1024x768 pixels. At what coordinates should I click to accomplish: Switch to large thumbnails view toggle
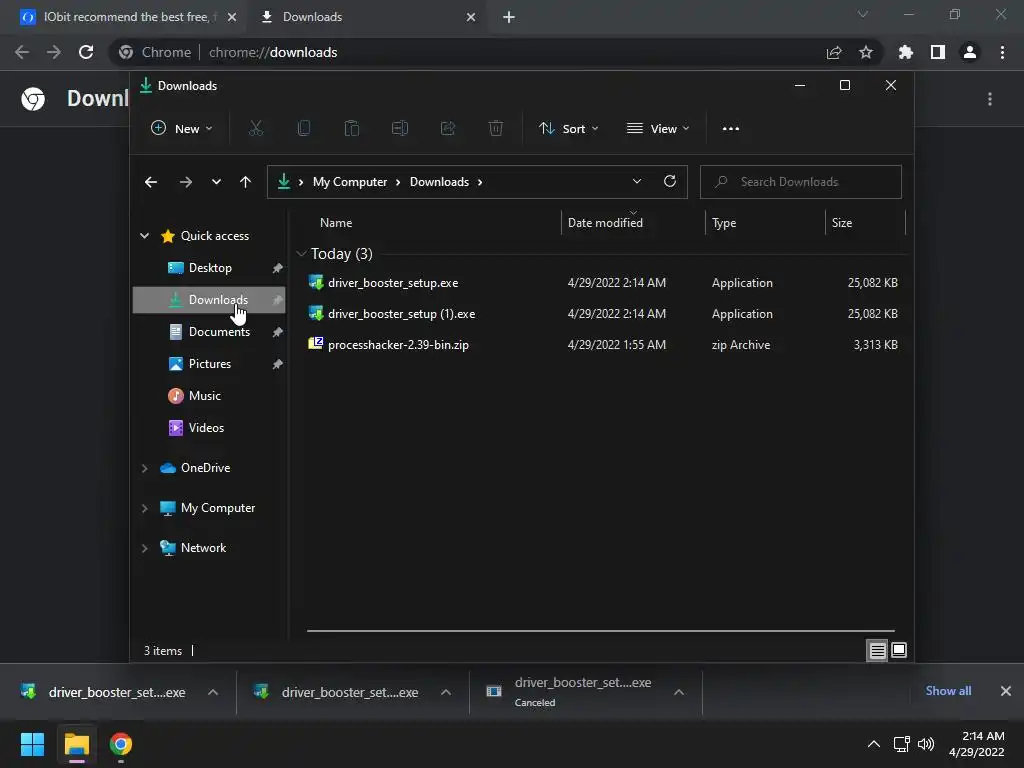899,650
